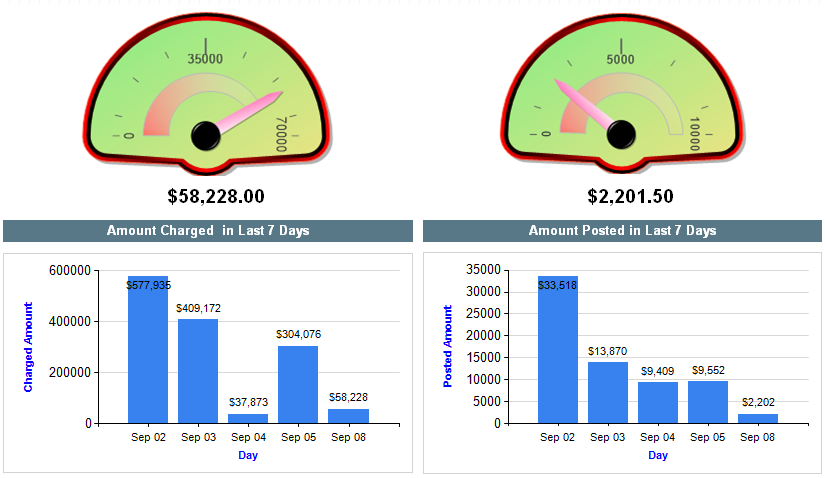This screenshot has width=826, height=478.
Task: Click the 400000 y-axis label
Action: [x=70, y=321]
